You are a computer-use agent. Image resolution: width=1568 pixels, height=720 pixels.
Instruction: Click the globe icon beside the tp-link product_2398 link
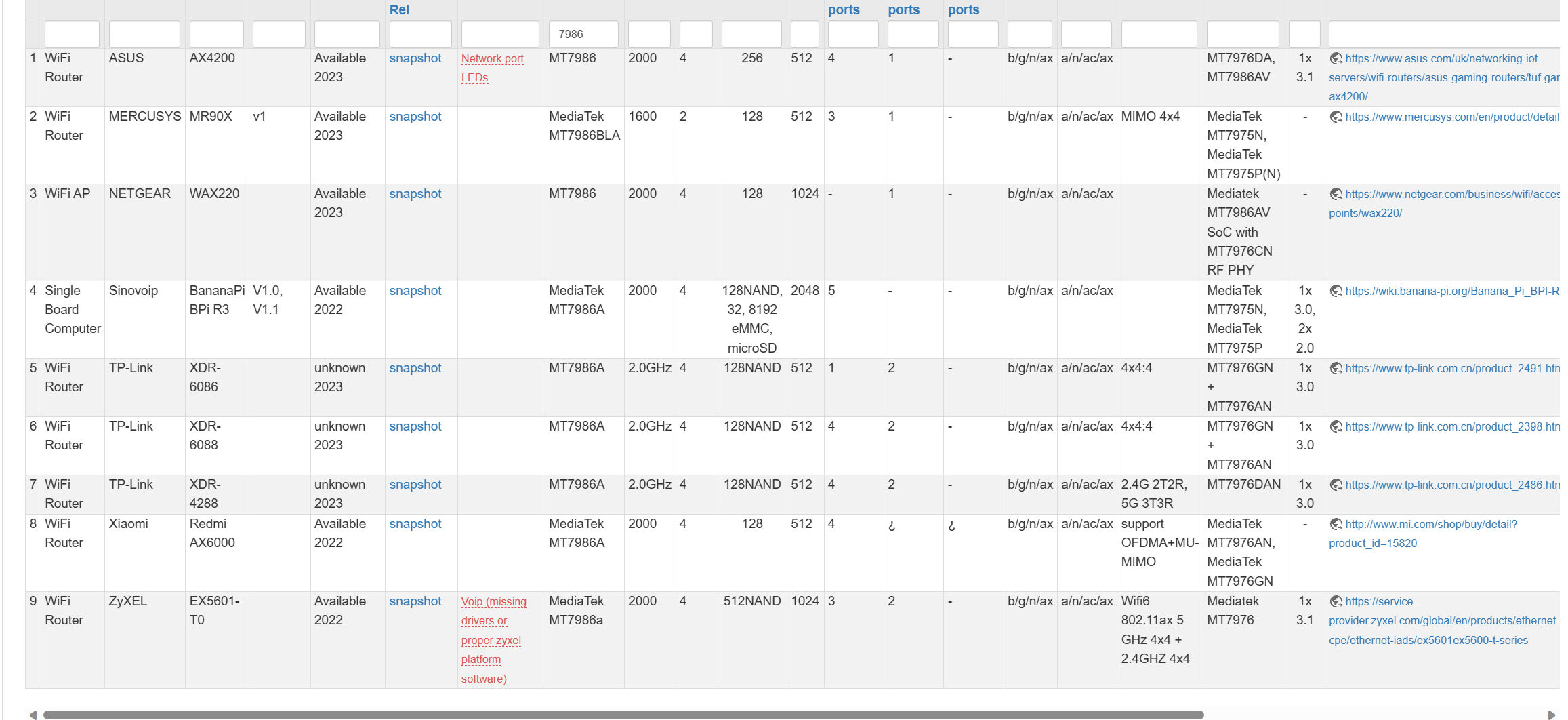pos(1336,427)
